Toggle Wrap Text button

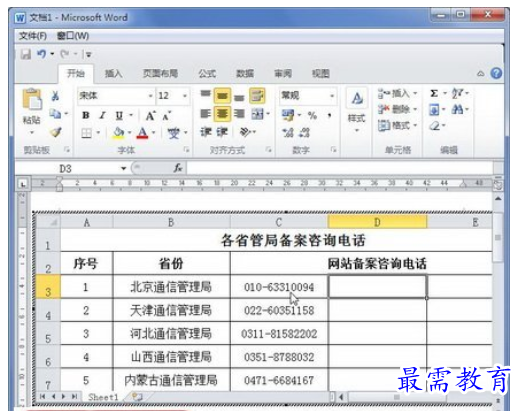257,96
